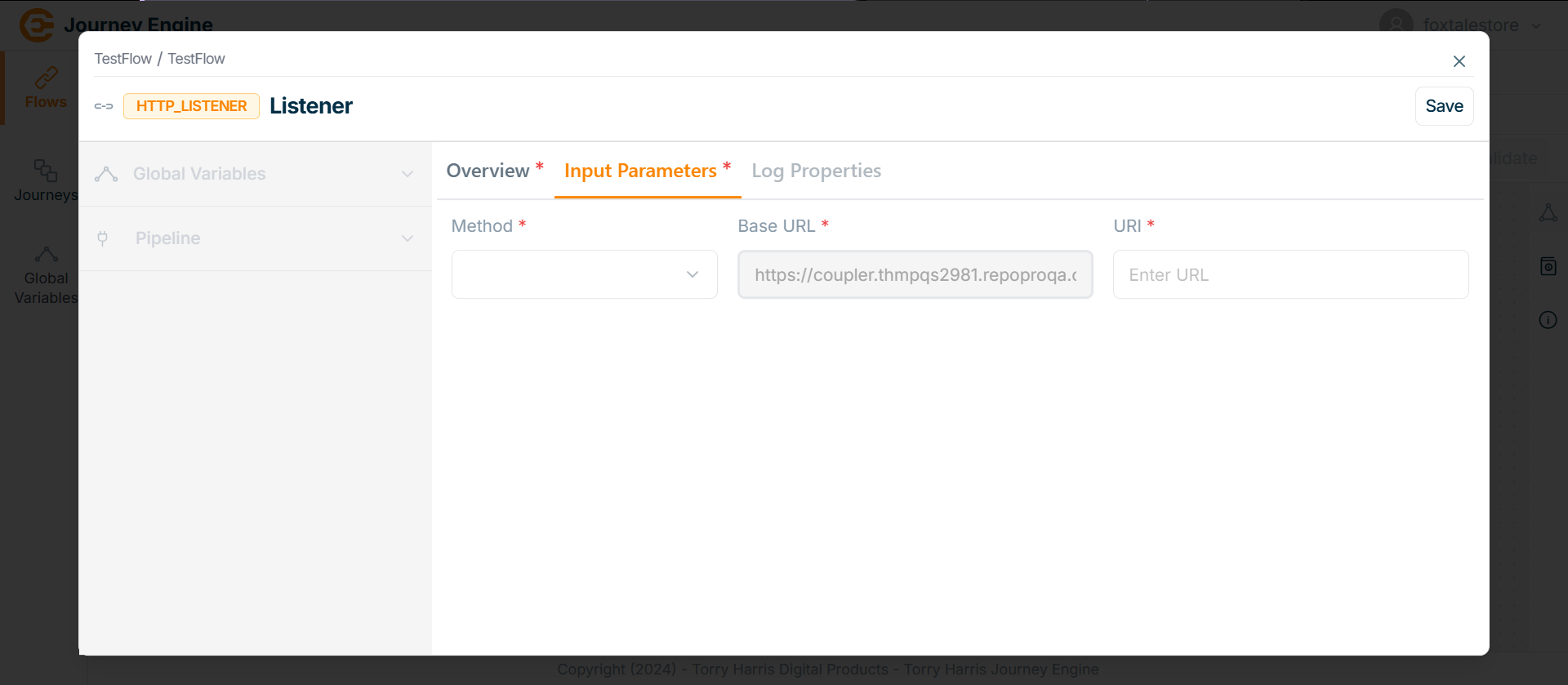The height and width of the screenshot is (685, 1568).
Task: Click the Global Variables panel node icon
Action: pyautogui.click(x=106, y=174)
